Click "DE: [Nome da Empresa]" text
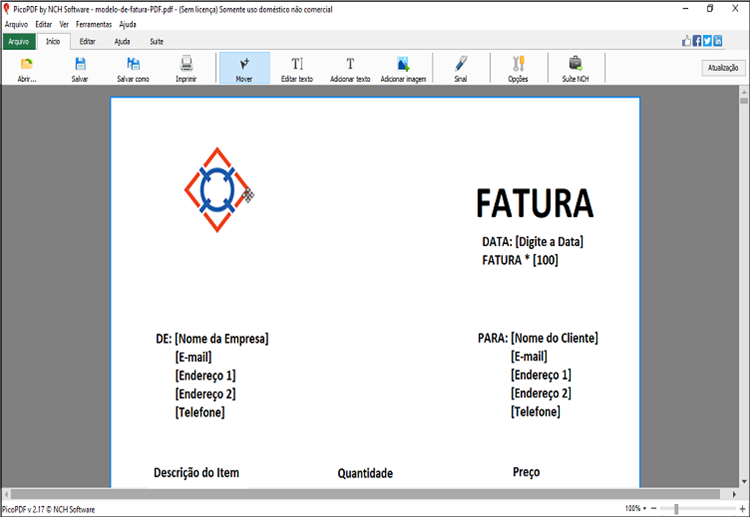The height and width of the screenshot is (517, 750). tap(212, 339)
